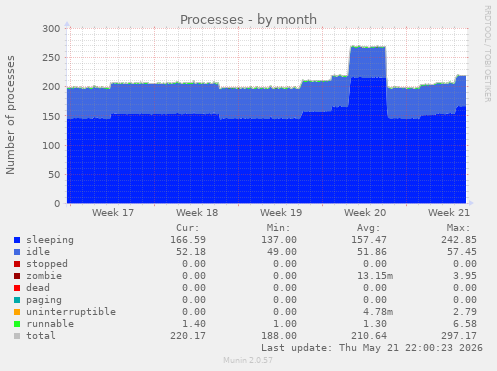
Task: Click the Week 20 process spike peak
Action: 368,47
